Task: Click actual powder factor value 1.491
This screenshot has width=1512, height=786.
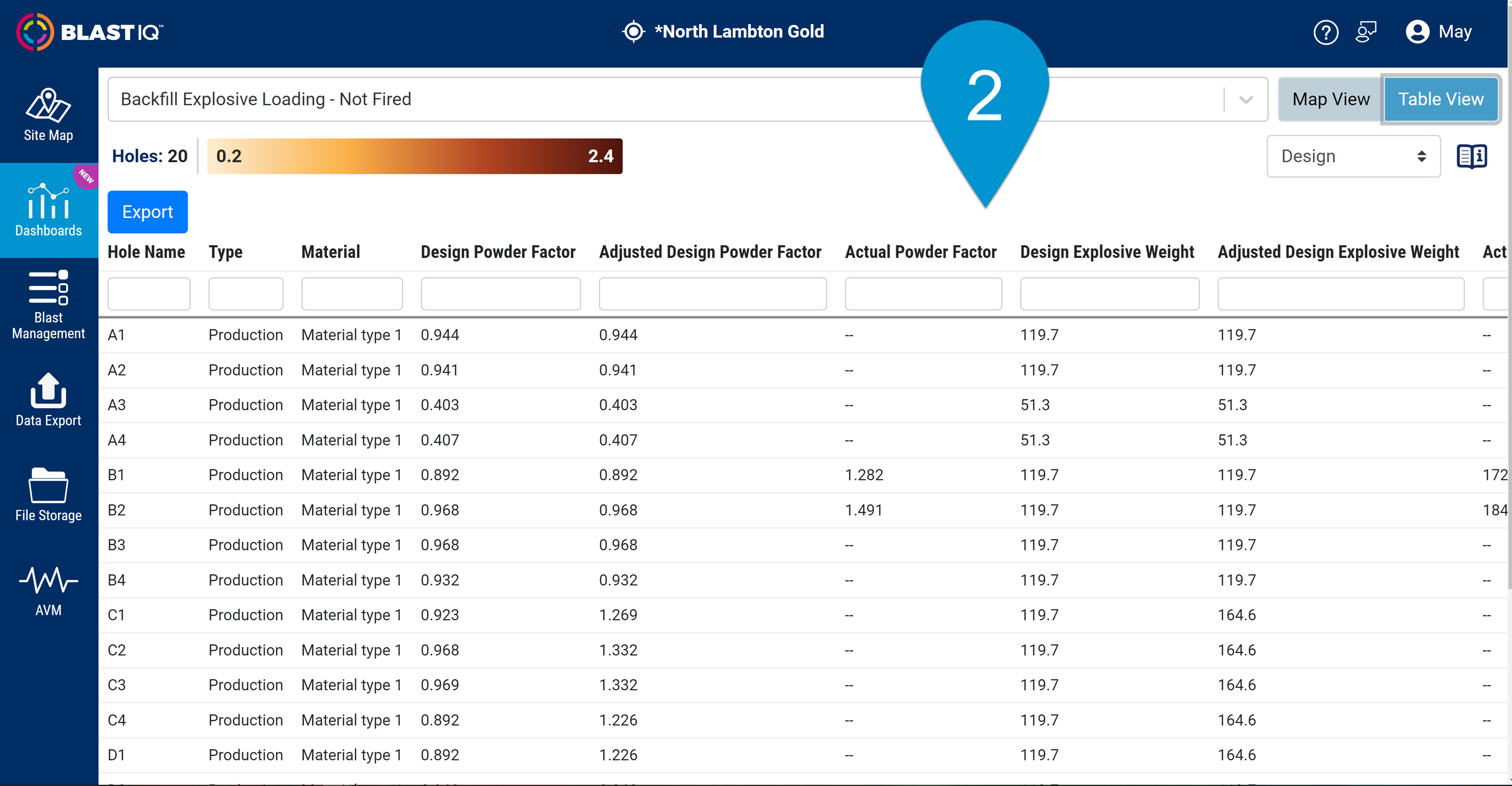Action: pos(864,510)
